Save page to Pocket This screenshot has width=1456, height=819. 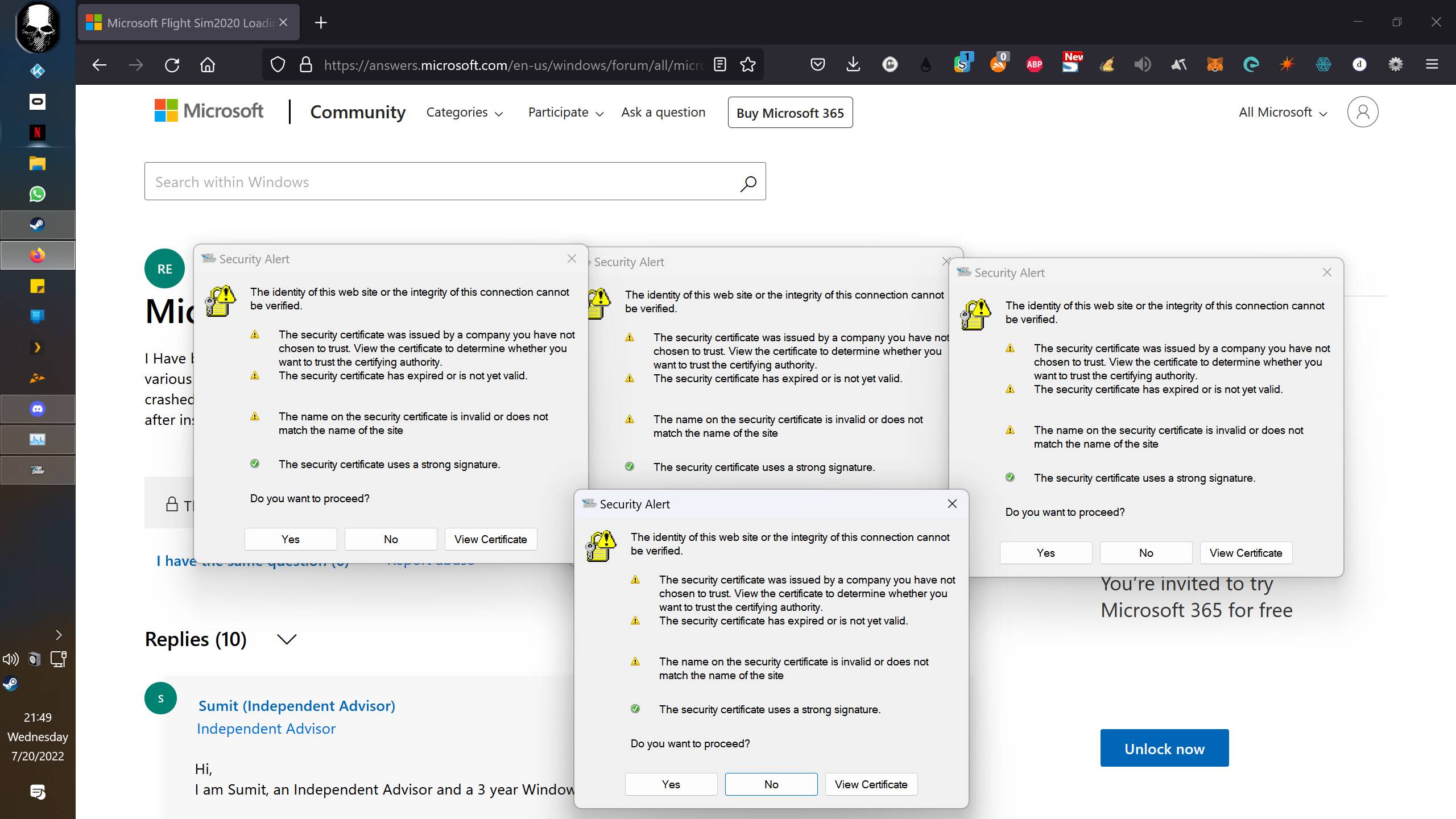point(817,65)
